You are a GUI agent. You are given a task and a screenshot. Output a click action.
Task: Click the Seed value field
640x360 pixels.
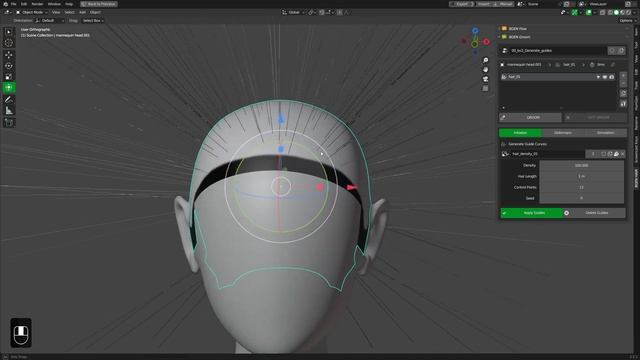(x=582, y=198)
